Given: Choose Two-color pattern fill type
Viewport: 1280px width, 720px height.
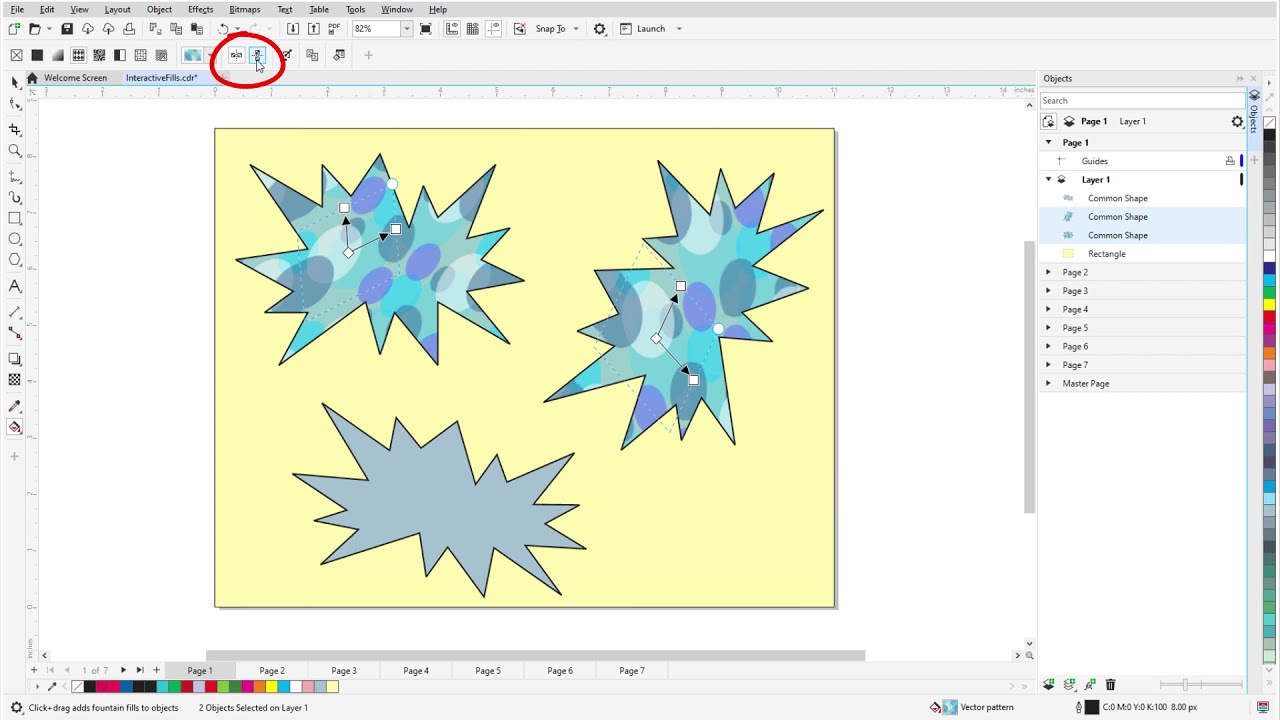Looking at the screenshot, I should coord(120,55).
